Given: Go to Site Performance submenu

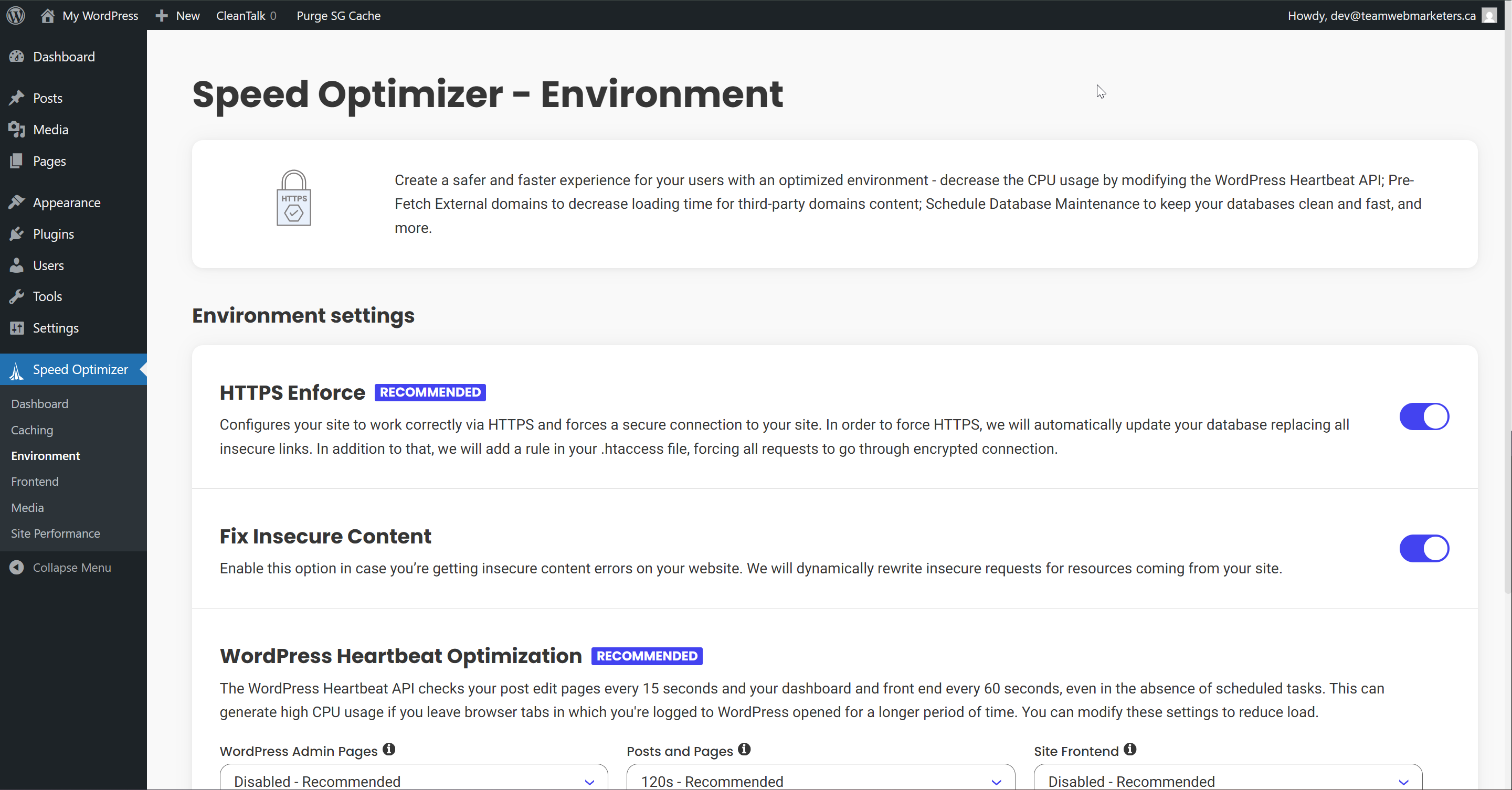Looking at the screenshot, I should 55,533.
